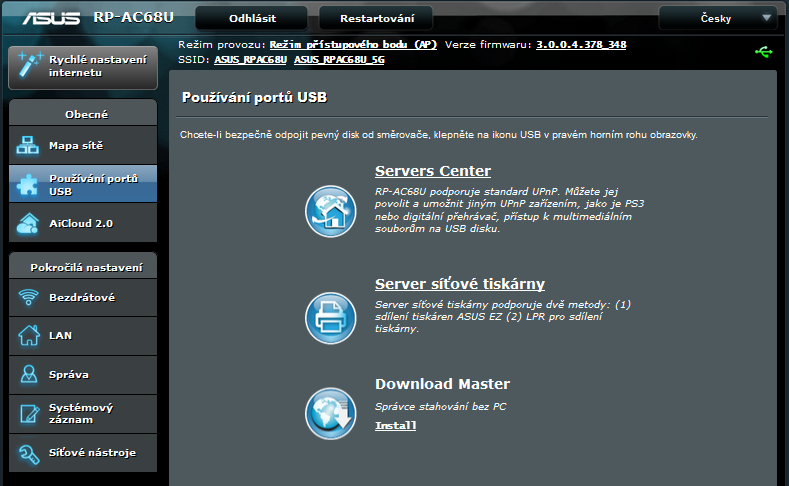Screen dimensions: 789x486
Task: Click the network printer server icon
Action: tap(331, 318)
